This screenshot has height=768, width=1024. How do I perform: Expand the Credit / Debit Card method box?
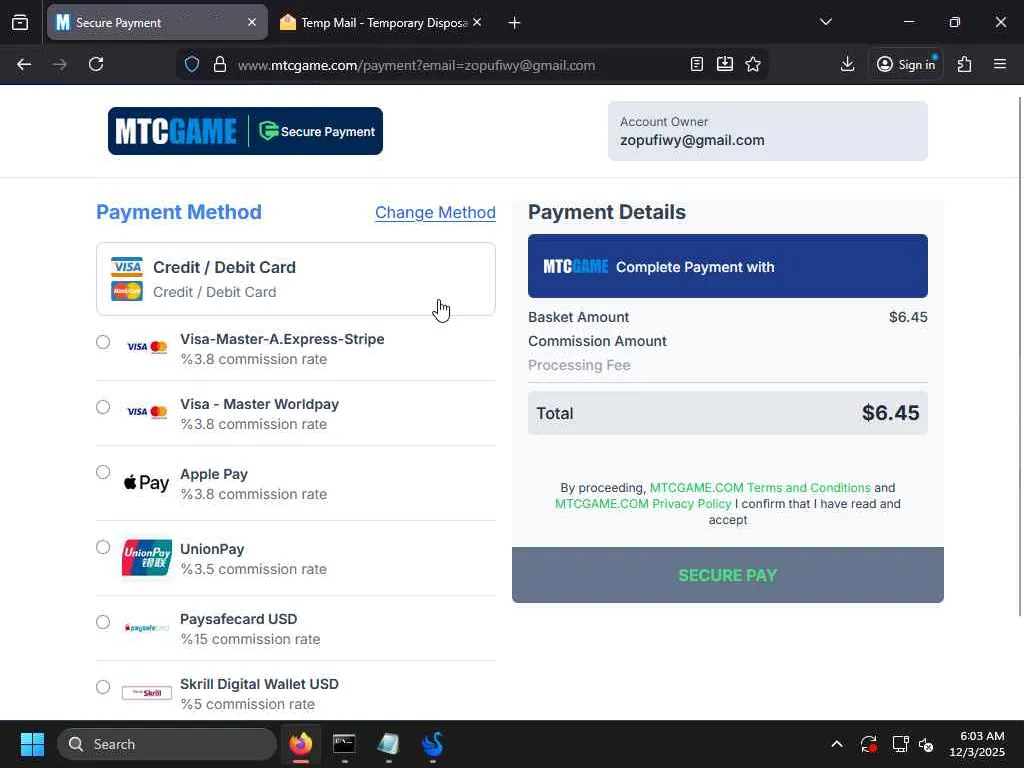(296, 279)
